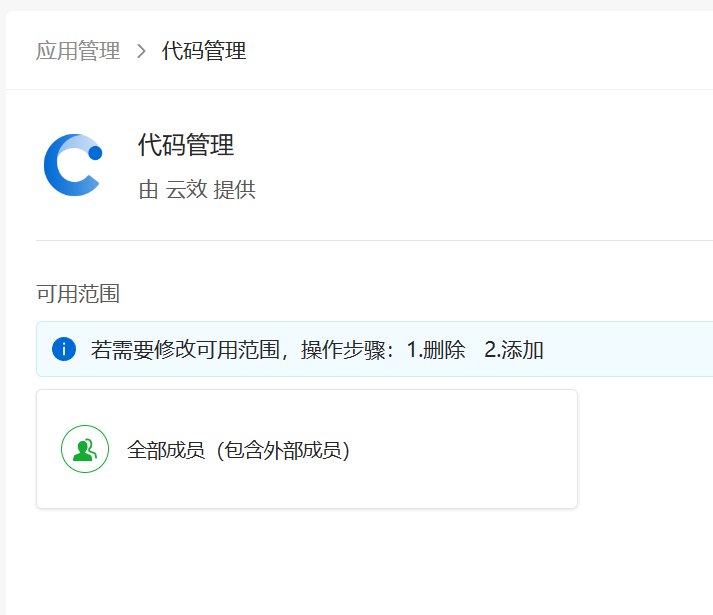This screenshot has width=713, height=615.
Task: Open the 应用管理 breadcrumb link
Action: pyautogui.click(x=78, y=50)
